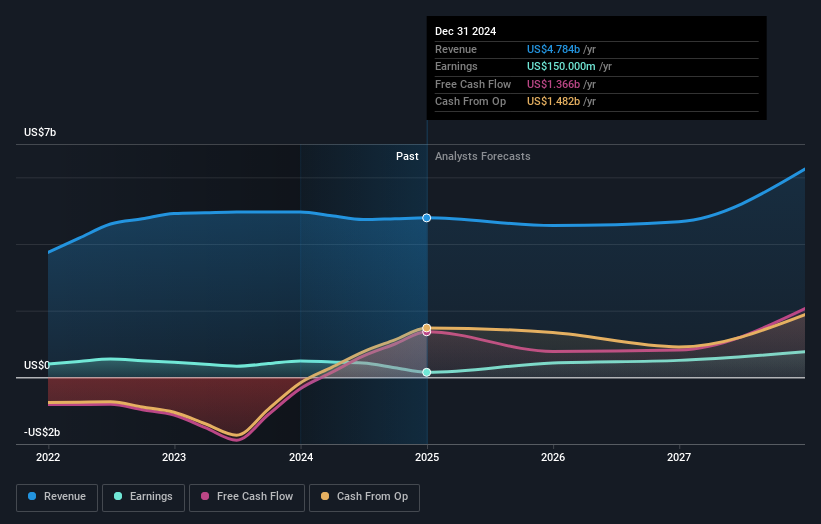Click the Free Cash Flow tooltip label
Screen dimensions: 821x524
coord(473,84)
